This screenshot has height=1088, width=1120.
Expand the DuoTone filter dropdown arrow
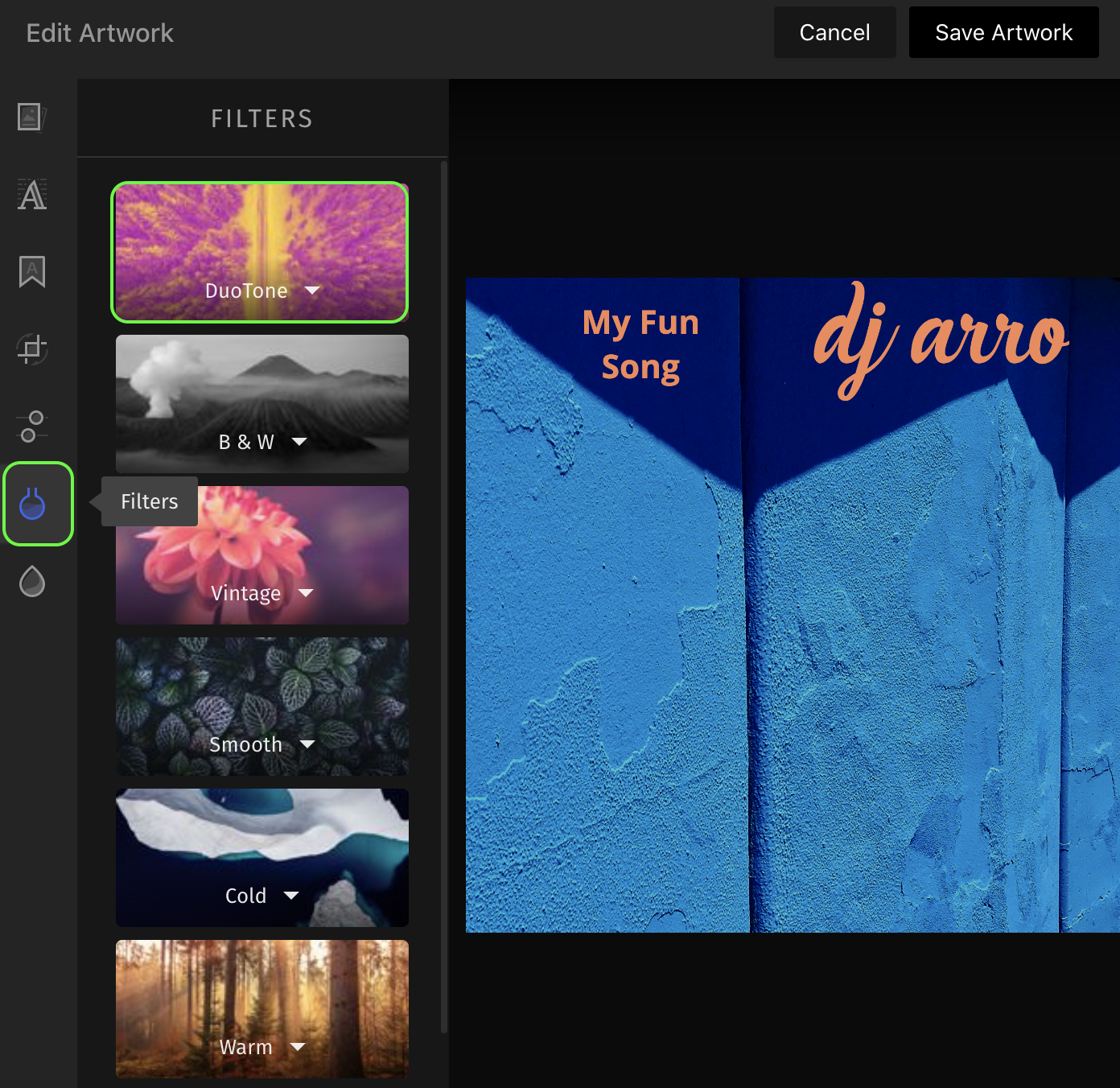[x=312, y=291]
